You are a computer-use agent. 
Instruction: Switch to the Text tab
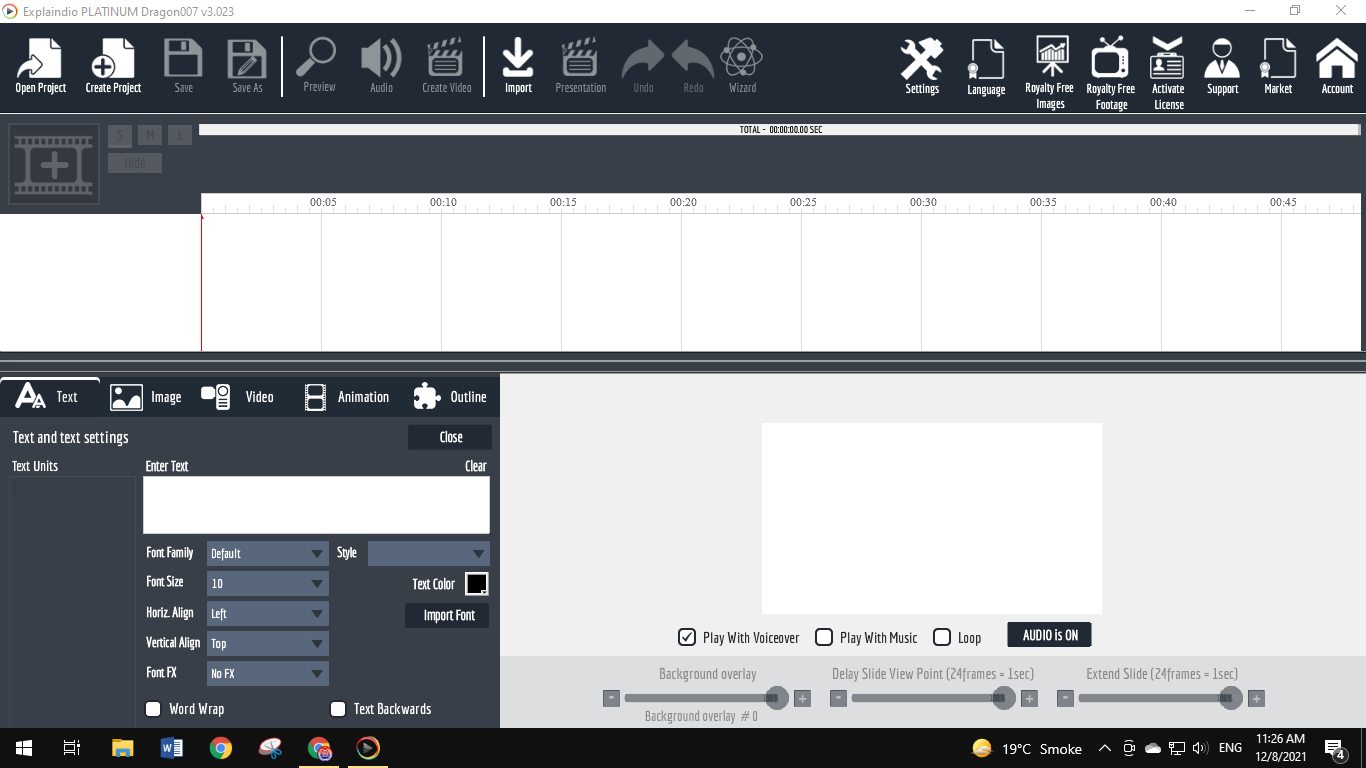pyautogui.click(x=50, y=397)
